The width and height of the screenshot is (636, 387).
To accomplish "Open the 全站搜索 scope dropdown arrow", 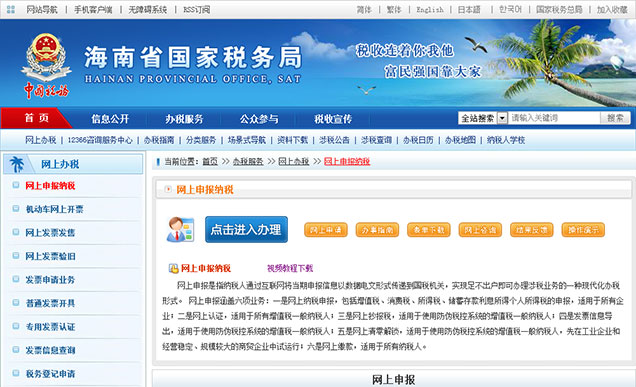I will [x=502, y=118].
